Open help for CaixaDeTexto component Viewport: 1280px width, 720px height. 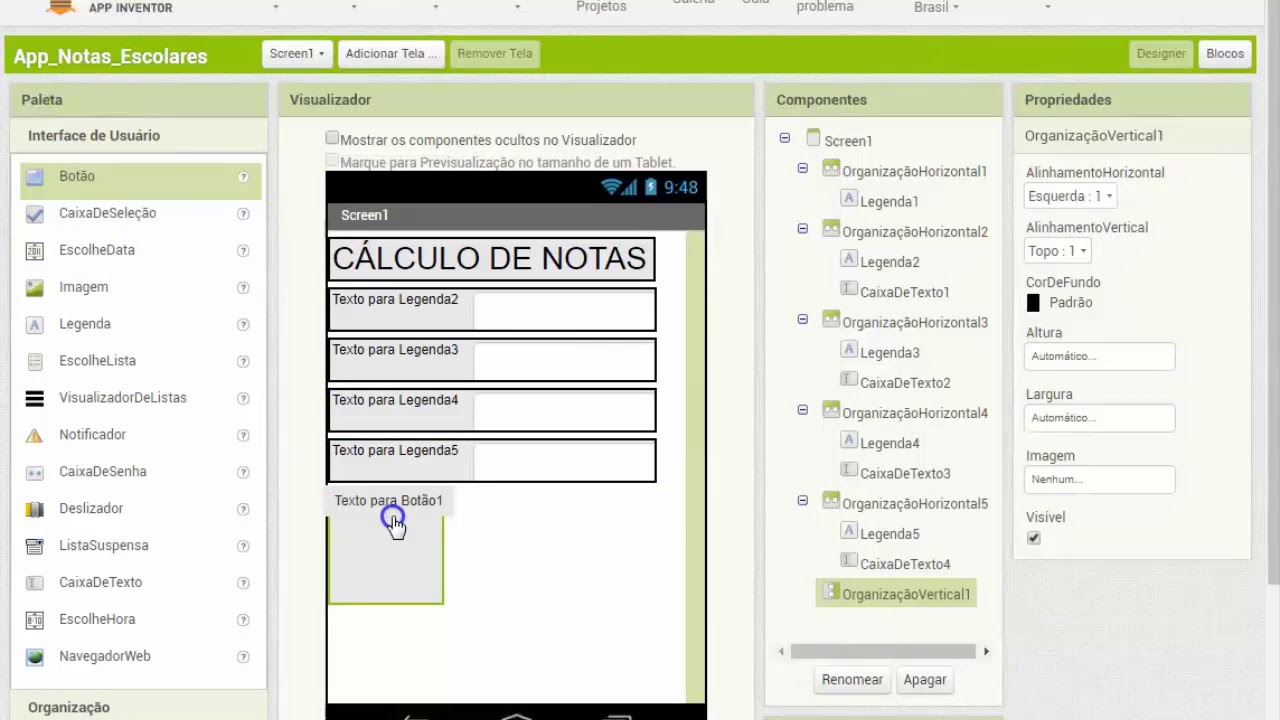[x=243, y=583]
